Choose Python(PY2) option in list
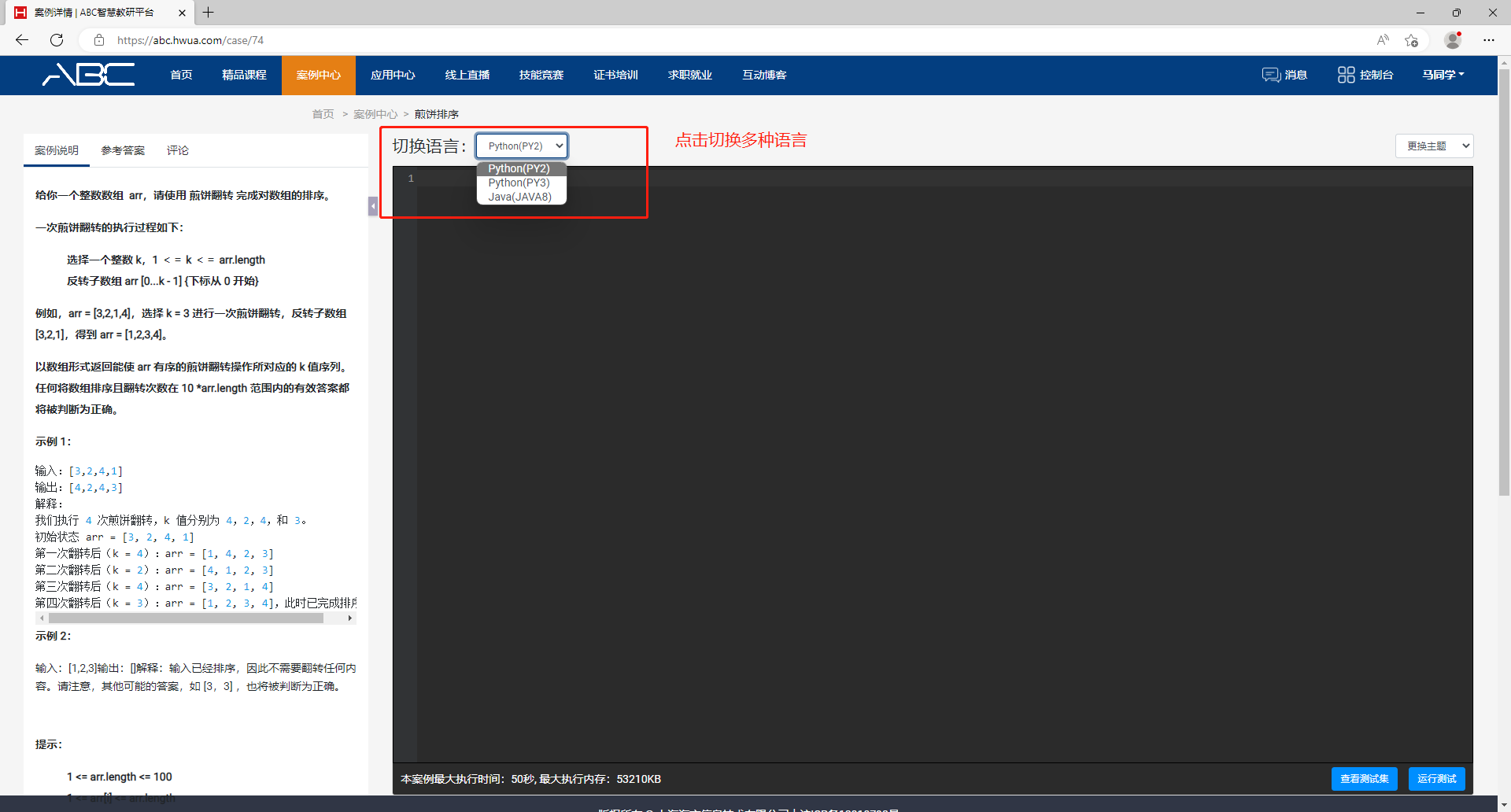The width and height of the screenshot is (1511, 812). (x=521, y=168)
